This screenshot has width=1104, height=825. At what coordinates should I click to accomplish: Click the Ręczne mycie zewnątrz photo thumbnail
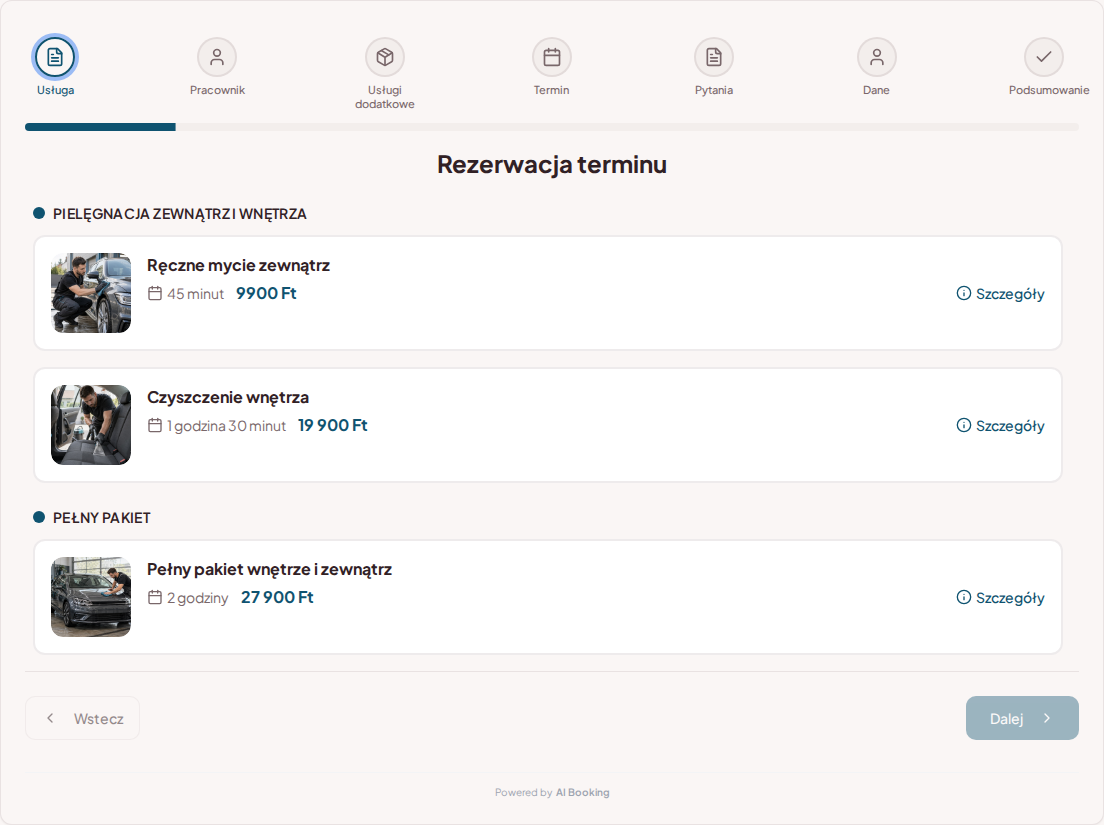click(91, 293)
